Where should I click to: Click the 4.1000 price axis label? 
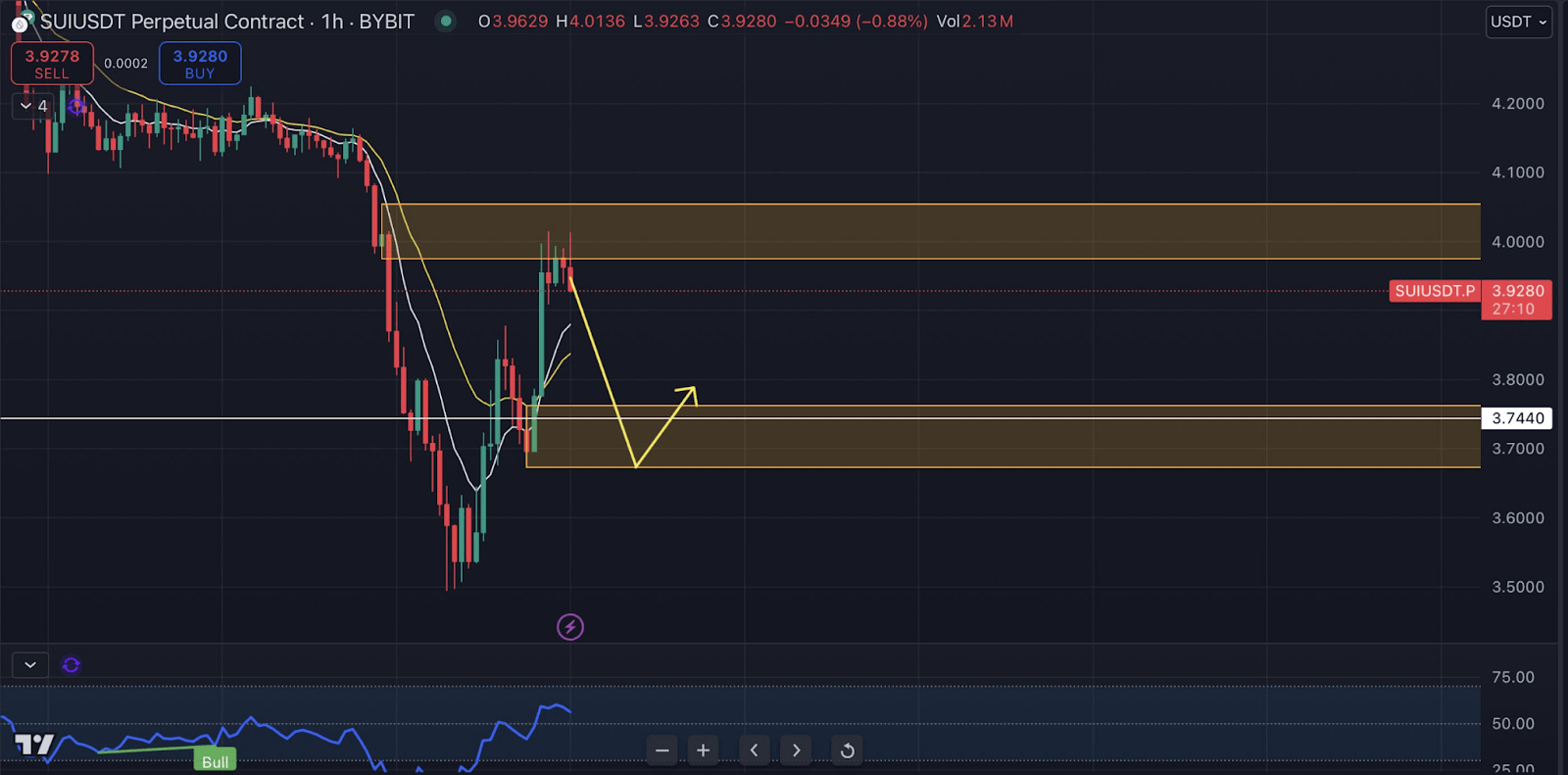point(1517,172)
